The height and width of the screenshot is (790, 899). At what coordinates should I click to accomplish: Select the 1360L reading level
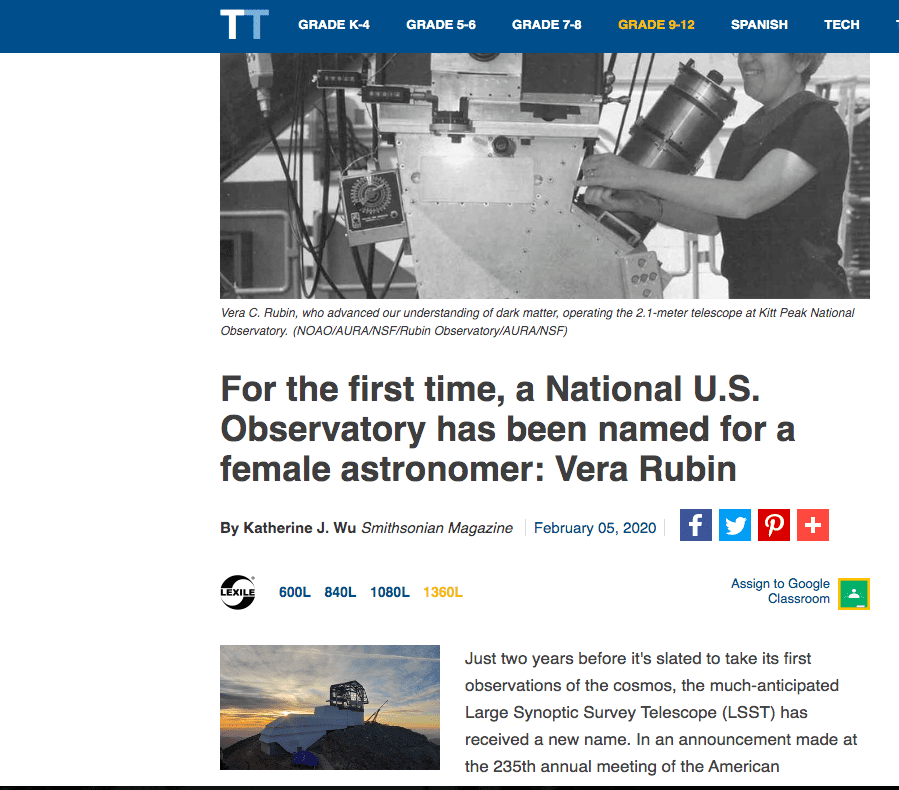click(443, 592)
